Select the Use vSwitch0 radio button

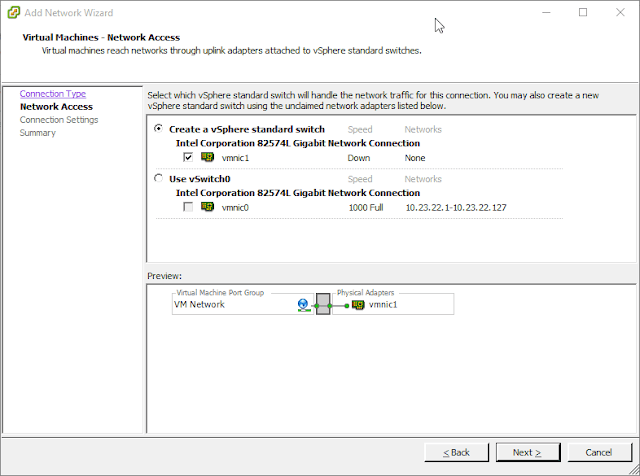tap(158, 178)
